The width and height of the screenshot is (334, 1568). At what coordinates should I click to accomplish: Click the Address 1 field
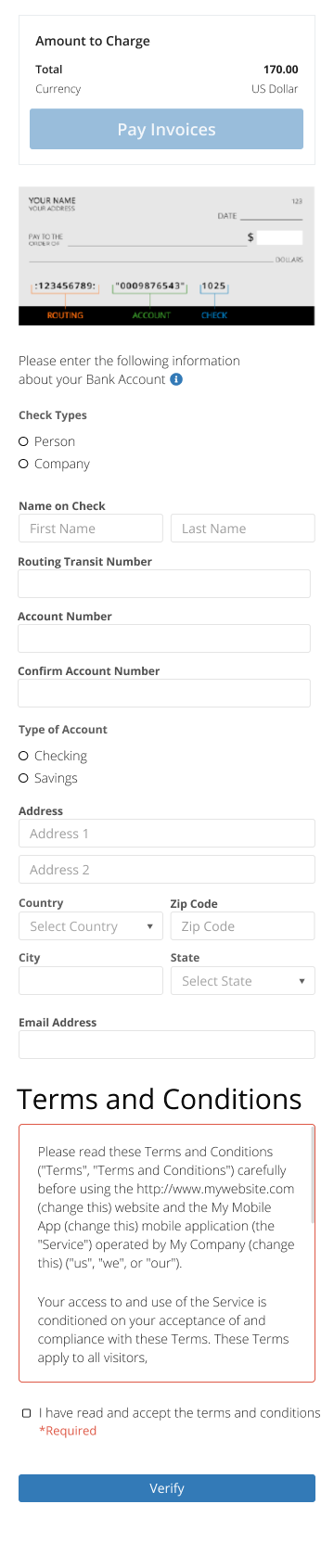coord(167,834)
